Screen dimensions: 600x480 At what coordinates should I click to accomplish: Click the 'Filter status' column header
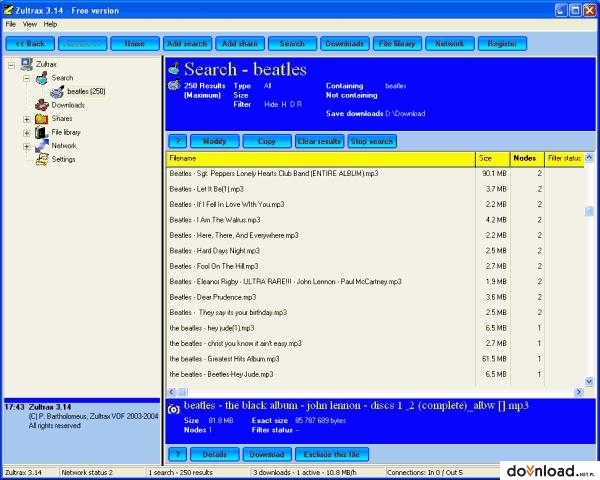click(x=564, y=159)
